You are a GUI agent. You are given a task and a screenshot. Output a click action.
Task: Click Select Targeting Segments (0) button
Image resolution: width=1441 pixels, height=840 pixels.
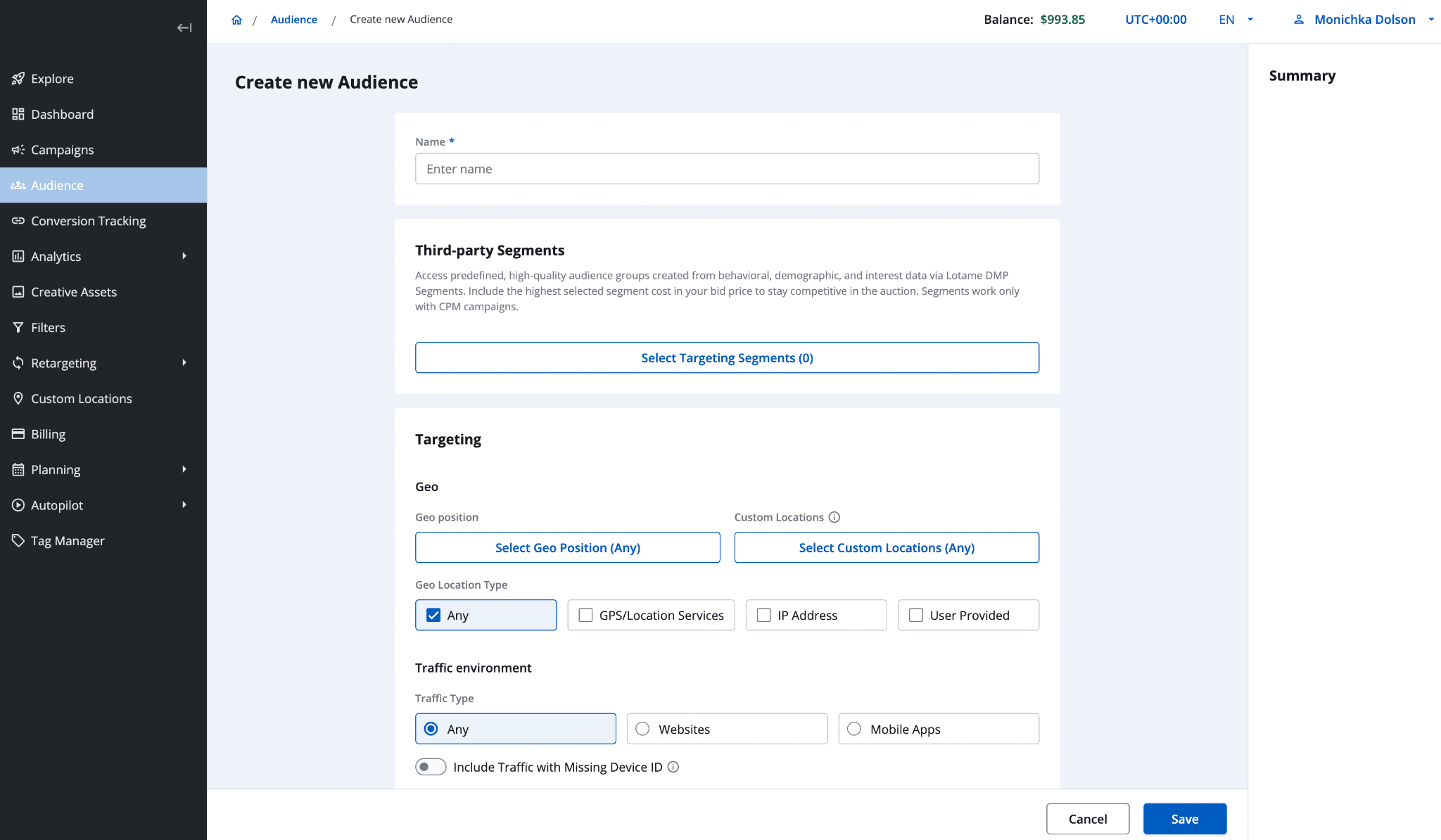point(727,357)
